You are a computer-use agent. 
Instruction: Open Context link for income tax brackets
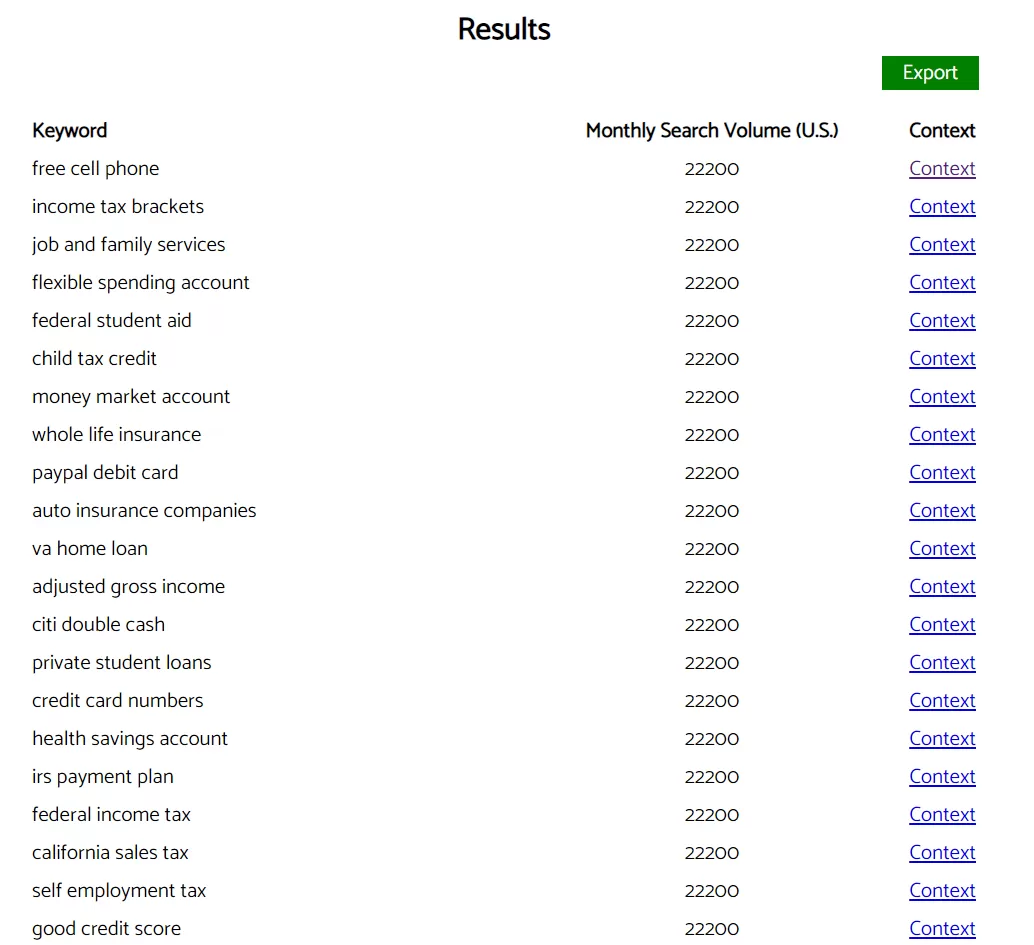point(942,207)
